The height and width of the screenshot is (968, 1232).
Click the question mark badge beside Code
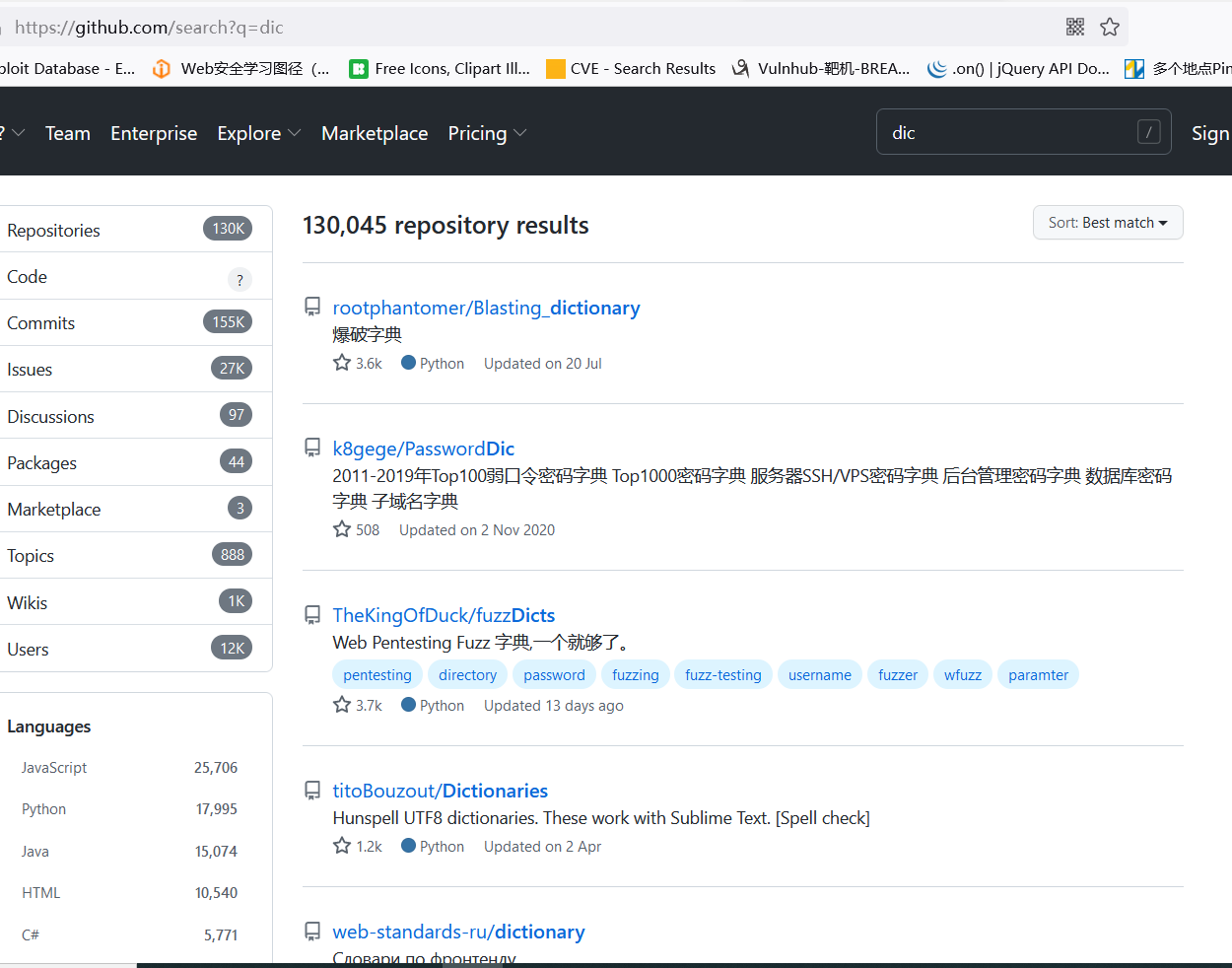[x=240, y=280]
